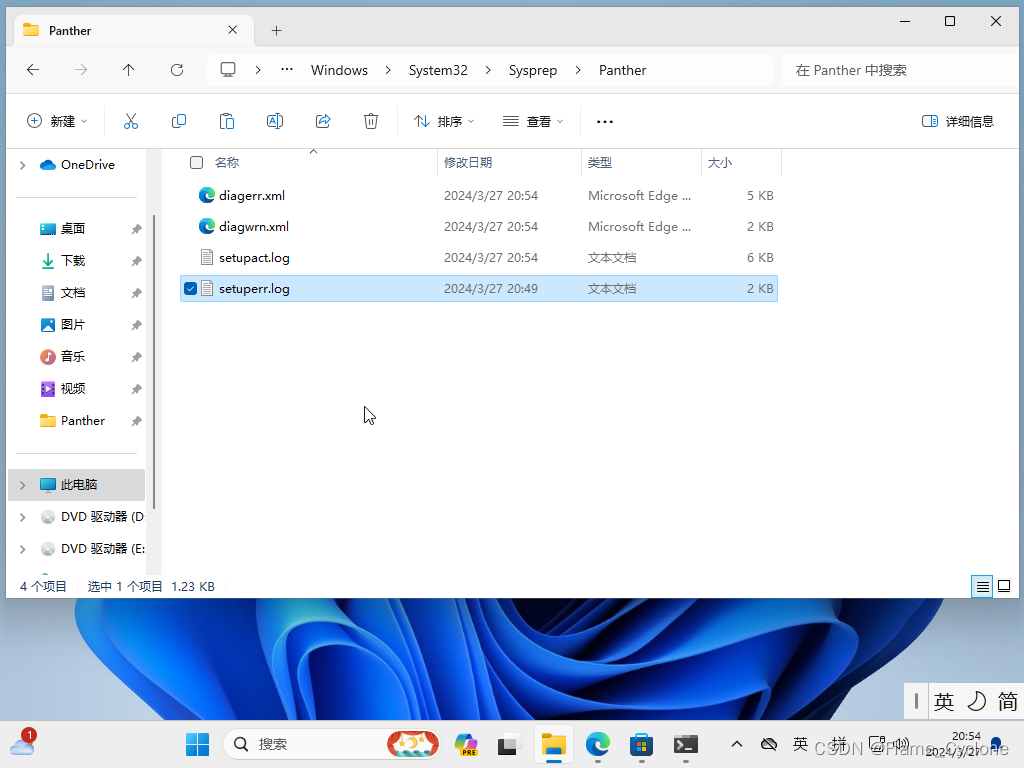
Task: Expand the DVD drive (E:) node
Action: 23,549
